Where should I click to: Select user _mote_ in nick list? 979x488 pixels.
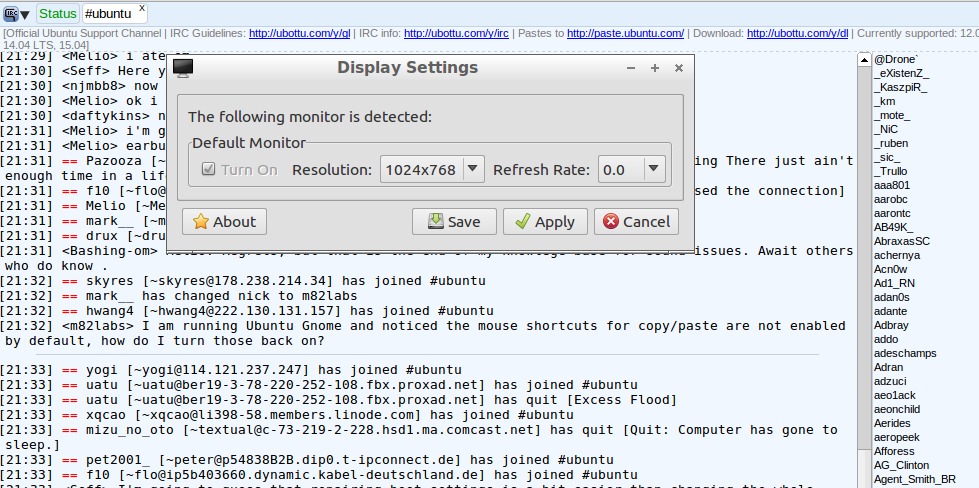coord(892,115)
